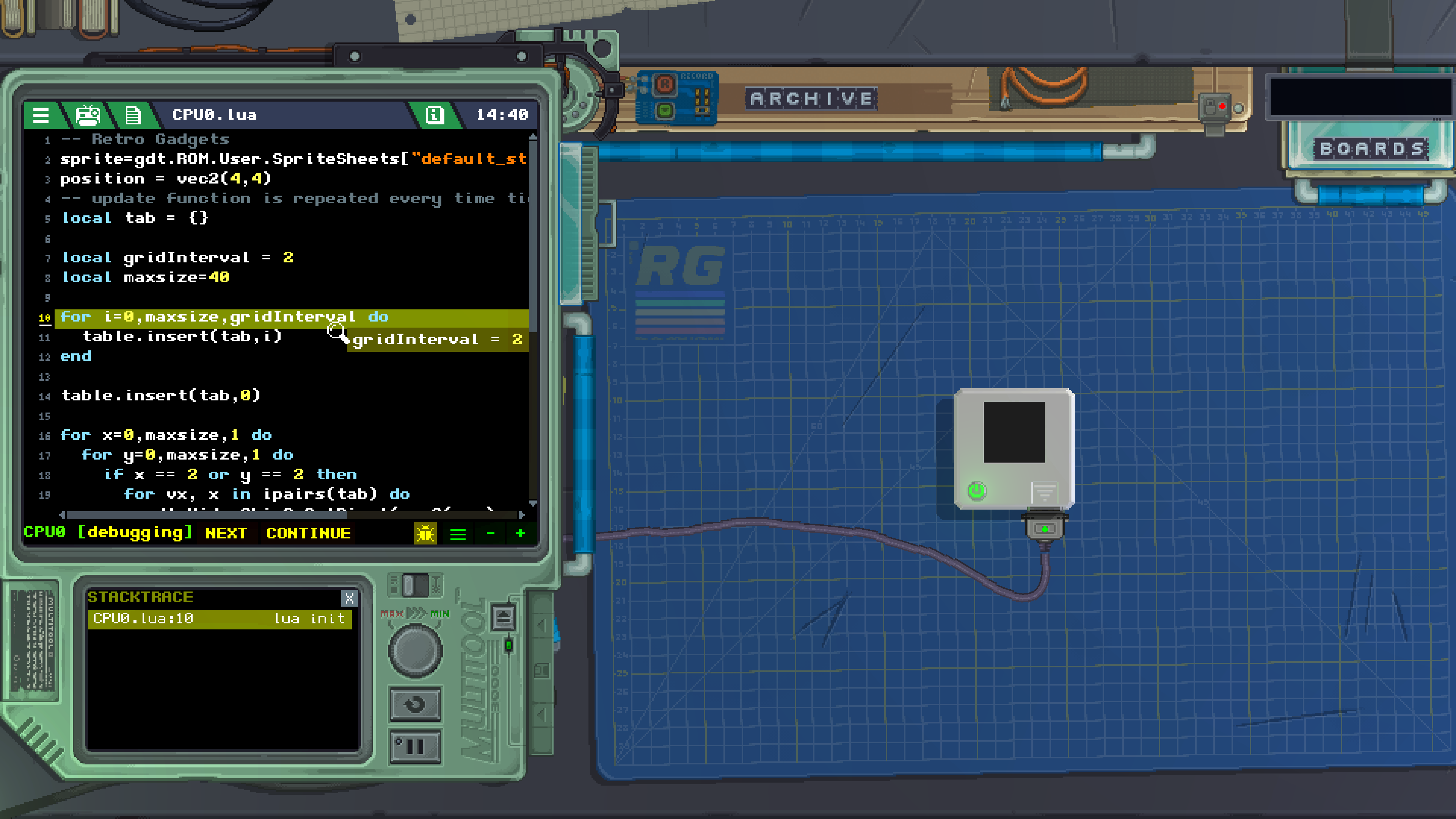The image size is (1456, 819).
Task: Click the code editor's down scroll arrow
Action: (532, 503)
